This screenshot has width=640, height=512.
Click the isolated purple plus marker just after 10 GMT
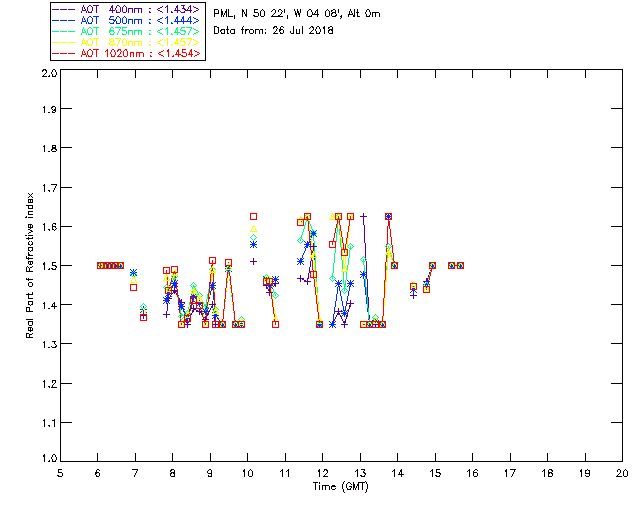253,261
